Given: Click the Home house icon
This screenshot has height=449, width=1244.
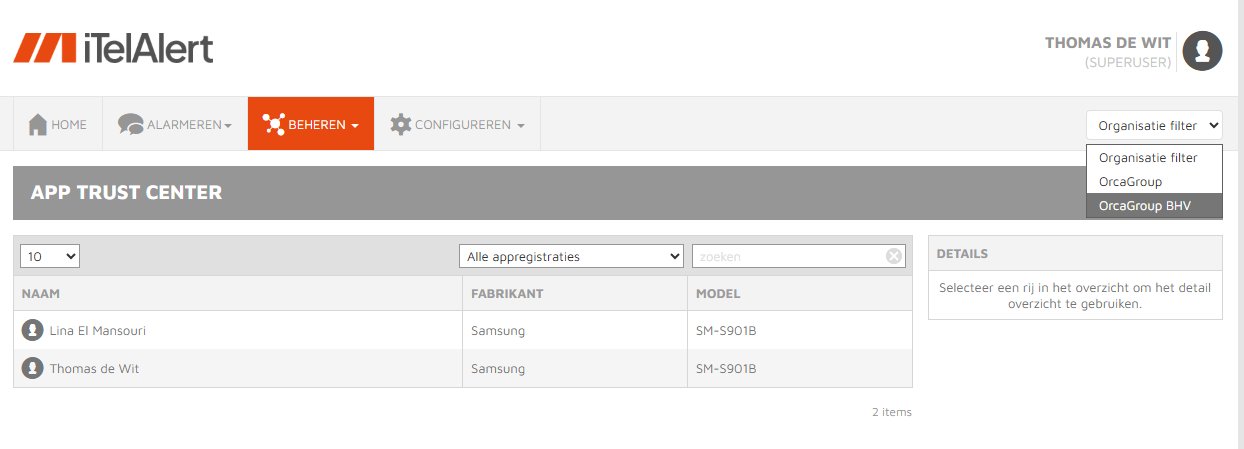Looking at the screenshot, I should click(x=38, y=125).
